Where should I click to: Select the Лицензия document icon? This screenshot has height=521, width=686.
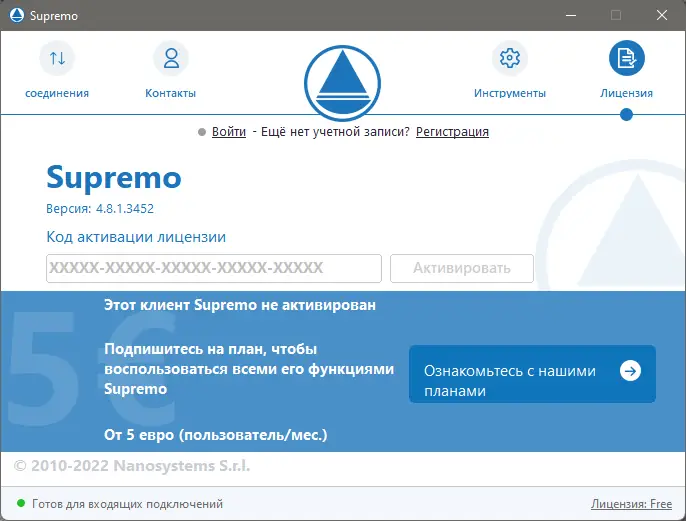(626, 58)
